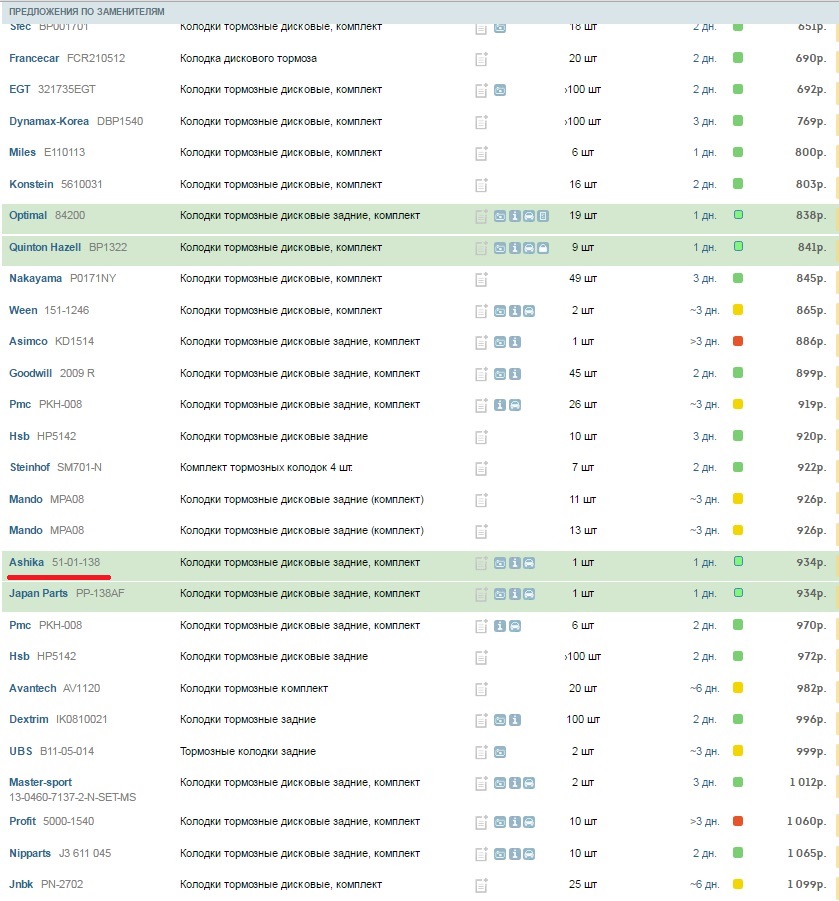
Task: Open car applicability icon for Profit 5000-1540
Action: point(529,822)
